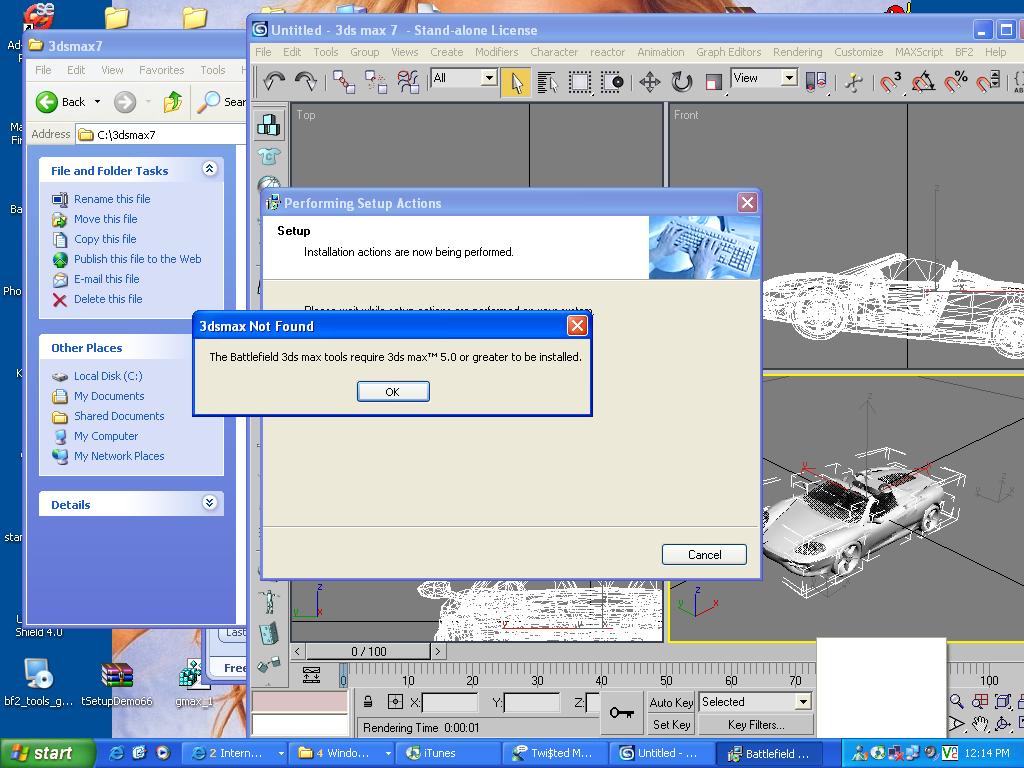Viewport: 1024px width, 768px height.
Task: Open the BF2 menu in 3ds max
Action: point(964,52)
